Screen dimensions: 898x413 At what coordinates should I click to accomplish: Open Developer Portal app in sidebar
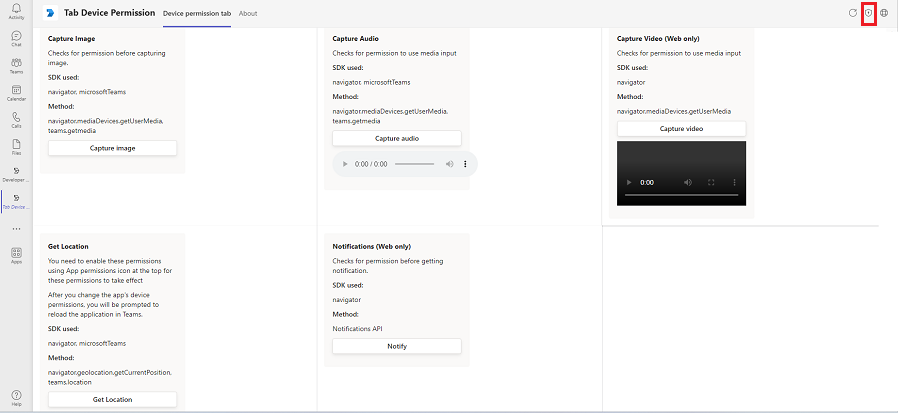(x=16, y=174)
